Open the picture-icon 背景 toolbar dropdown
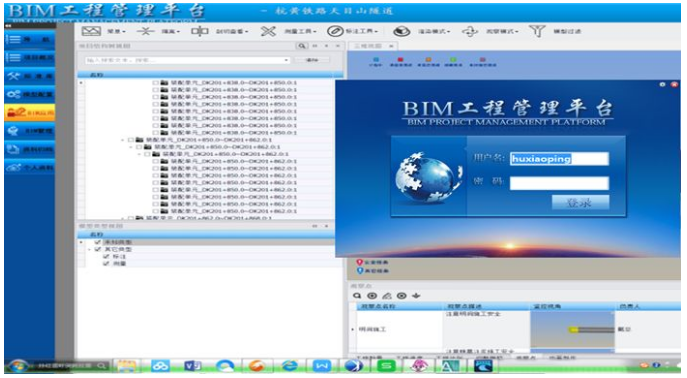This screenshot has width=687, height=378. (104, 31)
